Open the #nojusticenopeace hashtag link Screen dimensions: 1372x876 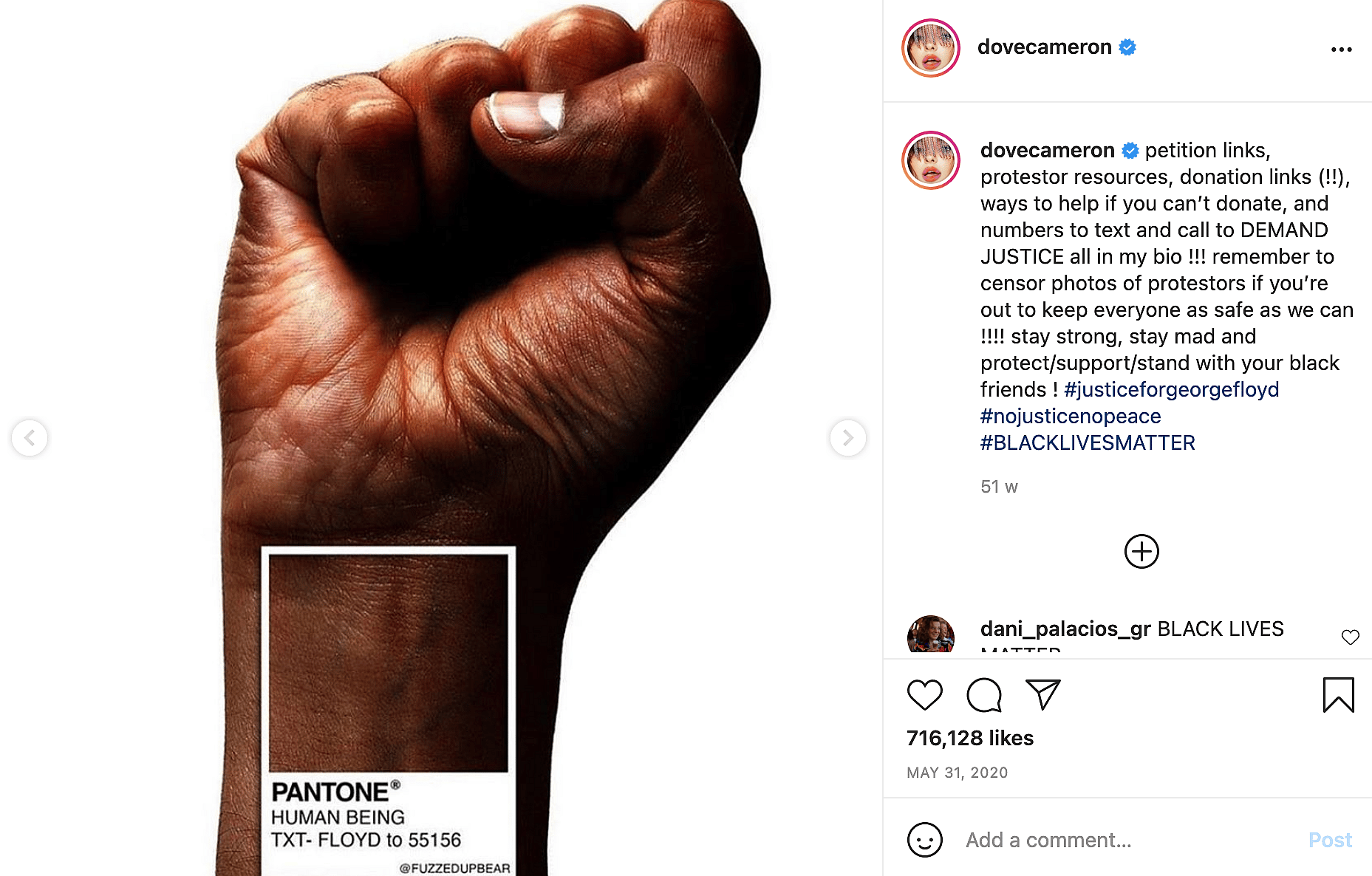(1071, 416)
